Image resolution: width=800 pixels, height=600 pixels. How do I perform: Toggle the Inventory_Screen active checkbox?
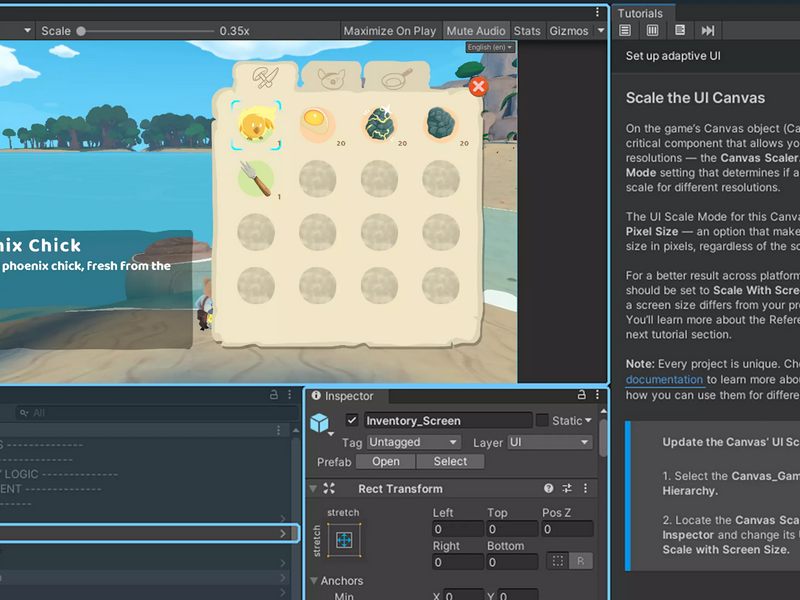(352, 420)
